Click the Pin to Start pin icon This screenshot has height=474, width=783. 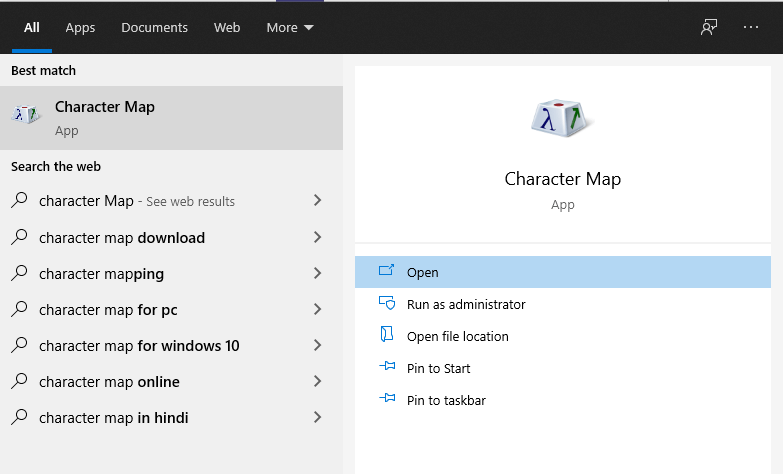(x=387, y=368)
